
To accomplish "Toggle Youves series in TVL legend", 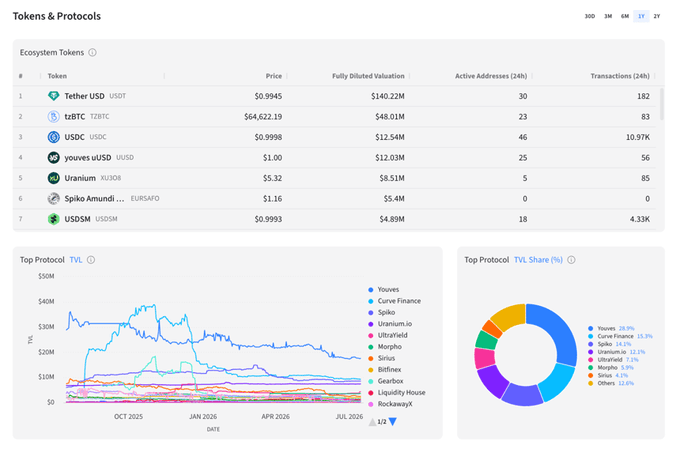I will [x=383, y=289].
